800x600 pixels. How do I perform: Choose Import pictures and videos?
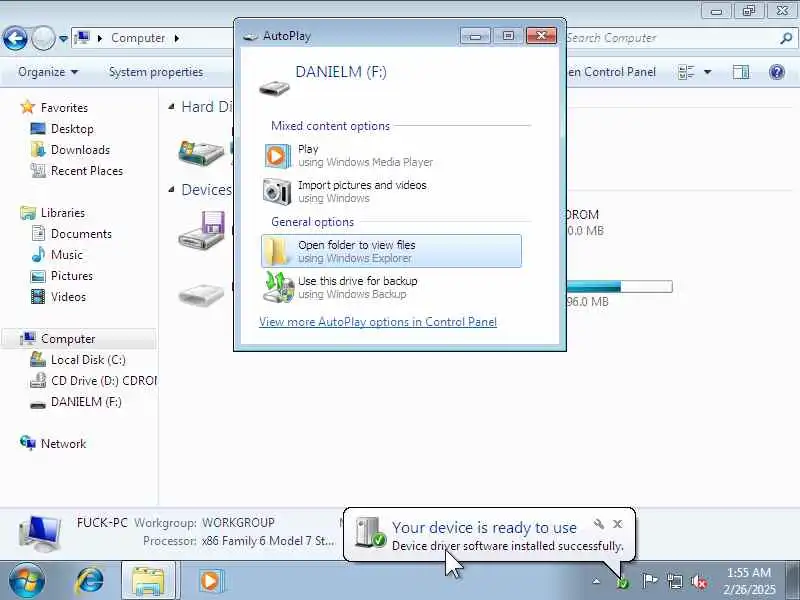pos(391,191)
